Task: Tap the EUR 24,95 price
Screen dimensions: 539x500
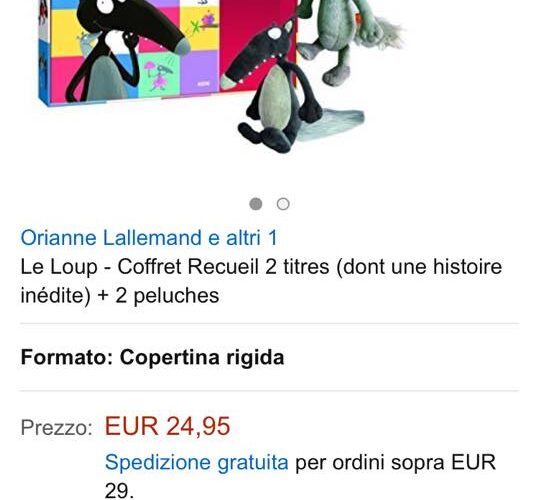Action: click(167, 426)
